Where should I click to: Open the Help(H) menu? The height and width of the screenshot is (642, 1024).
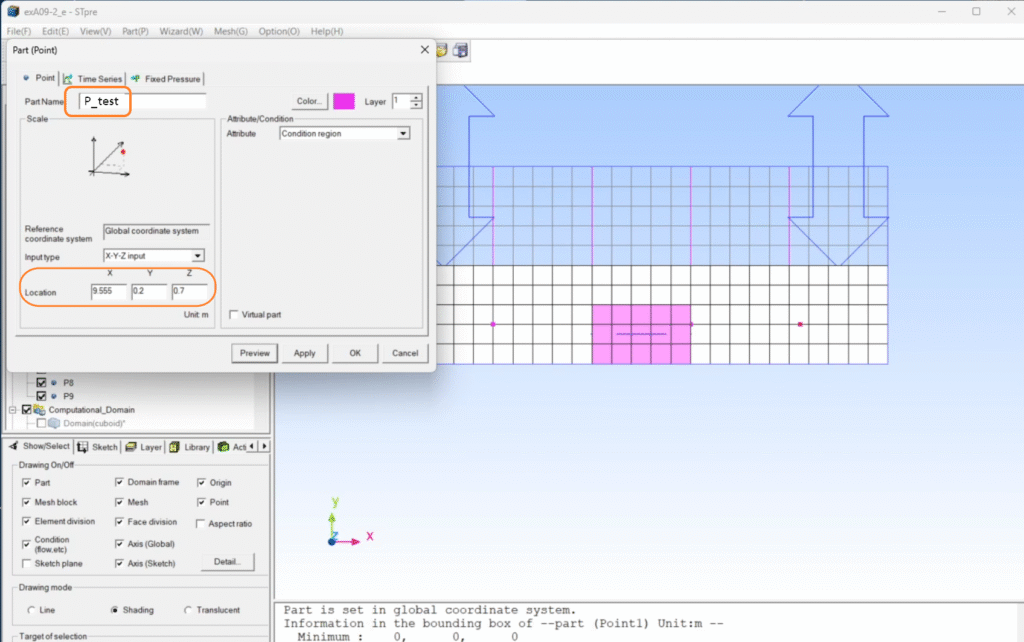(327, 31)
